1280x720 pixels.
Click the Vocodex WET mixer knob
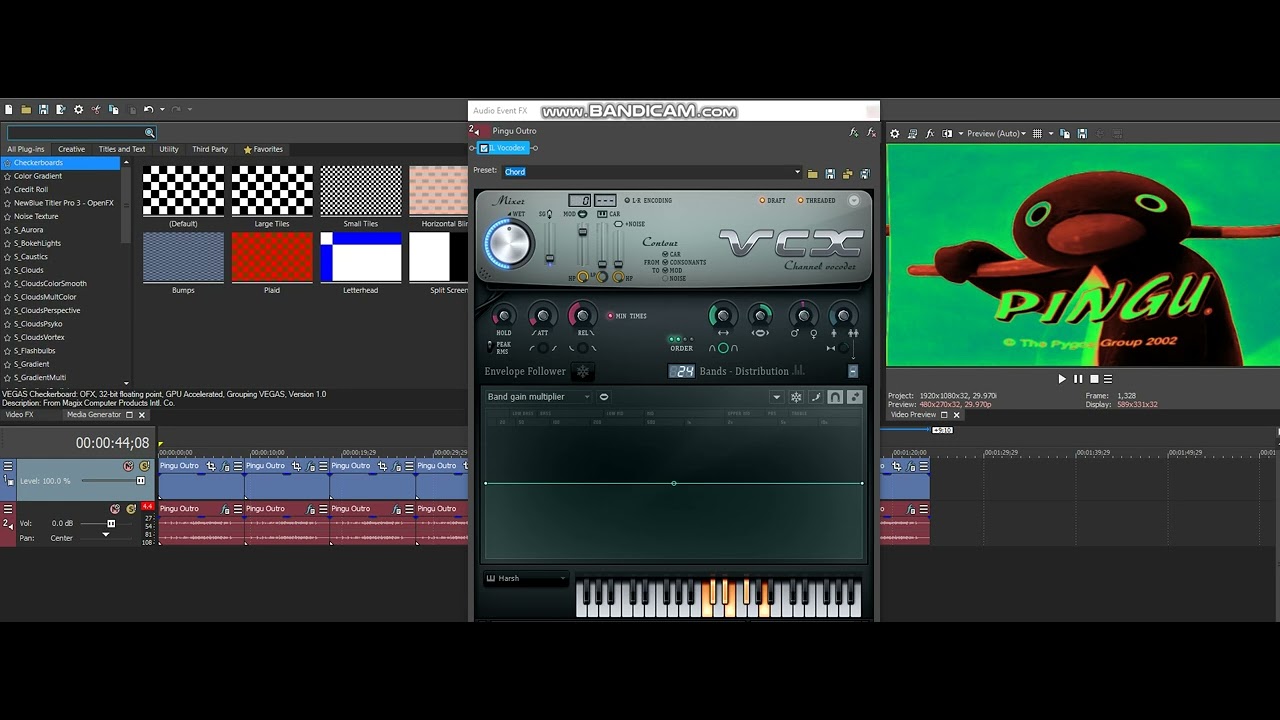coord(508,244)
